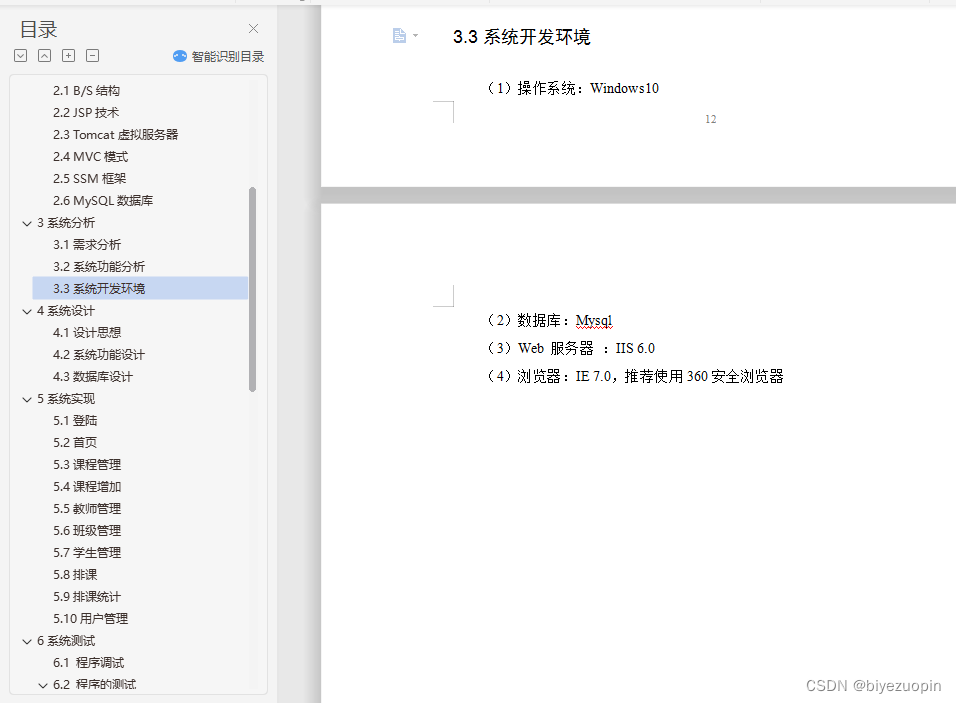The height and width of the screenshot is (703, 956).
Task: Click the document icon beside heading 3.3
Action: [399, 36]
